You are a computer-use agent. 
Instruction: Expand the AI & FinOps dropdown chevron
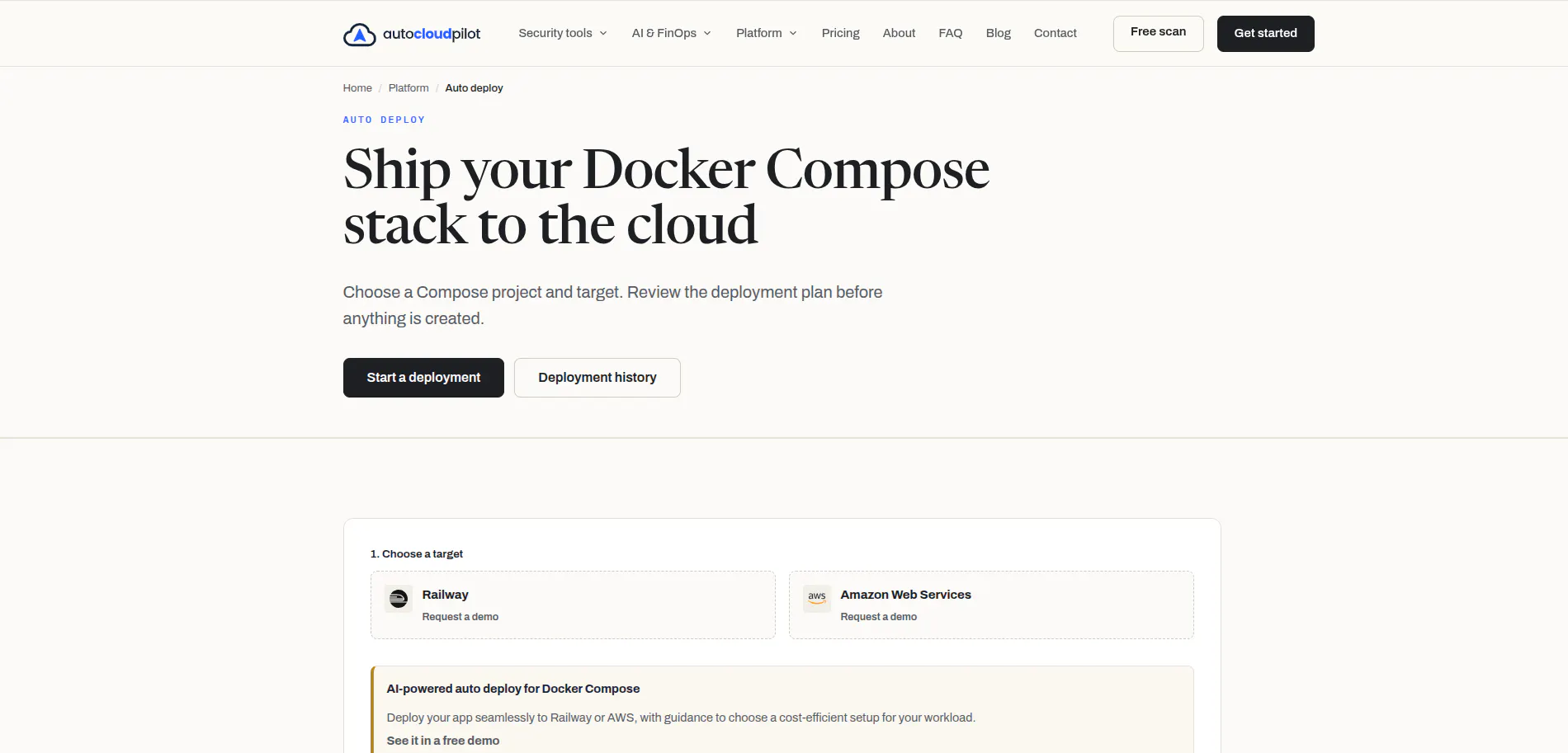pyautogui.click(x=707, y=34)
